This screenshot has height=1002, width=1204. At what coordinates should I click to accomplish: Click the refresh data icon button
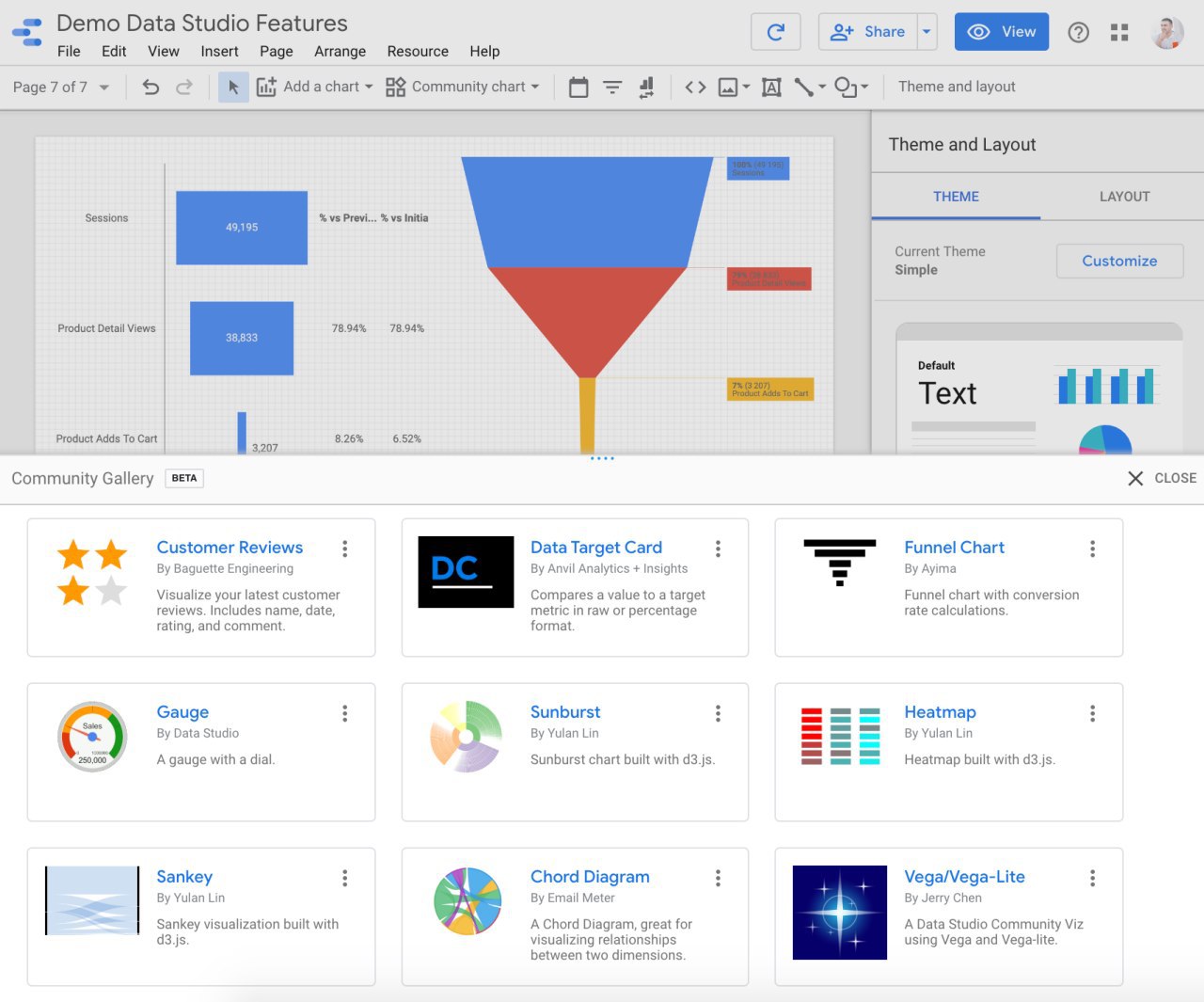click(776, 32)
